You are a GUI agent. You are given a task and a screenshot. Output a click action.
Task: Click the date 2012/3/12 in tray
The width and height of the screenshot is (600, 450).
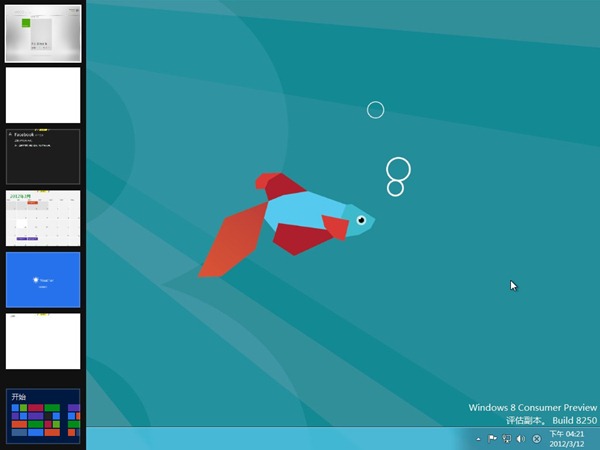(567, 444)
